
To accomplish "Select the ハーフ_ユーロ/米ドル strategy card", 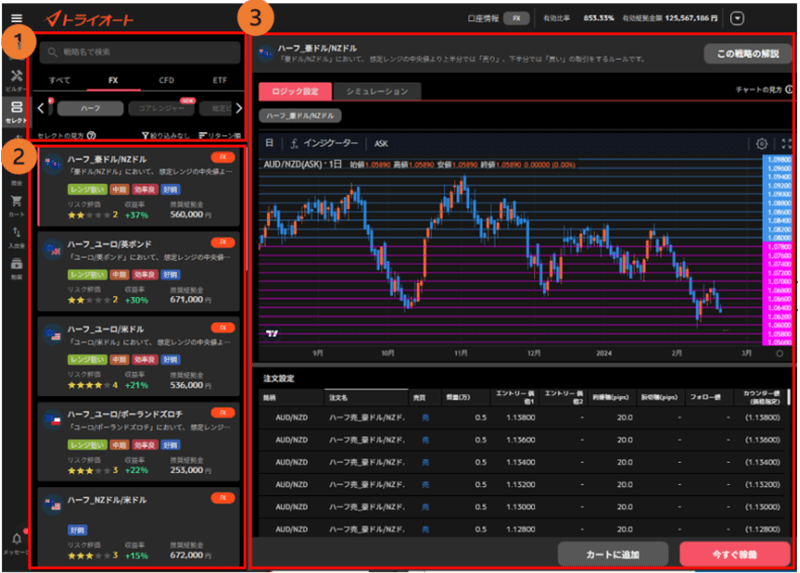I will [139, 356].
